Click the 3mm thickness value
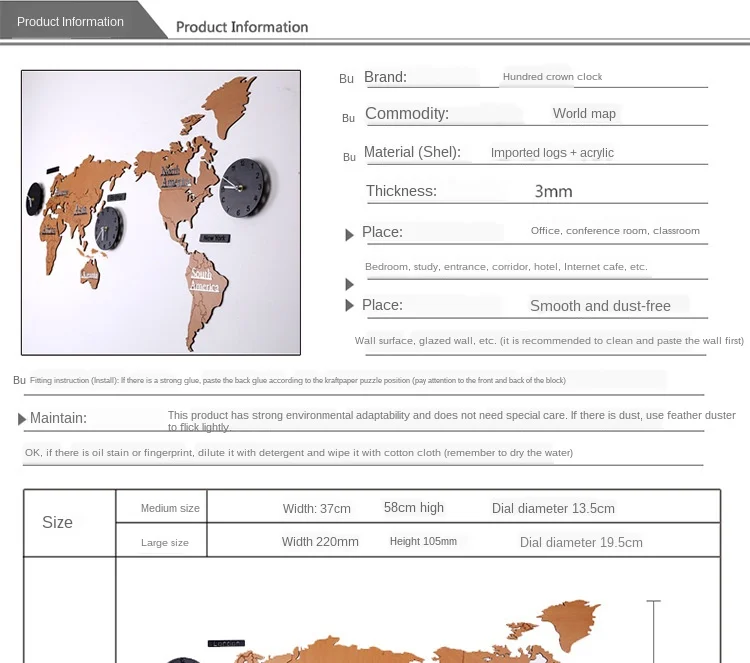The image size is (750, 663). click(x=553, y=191)
